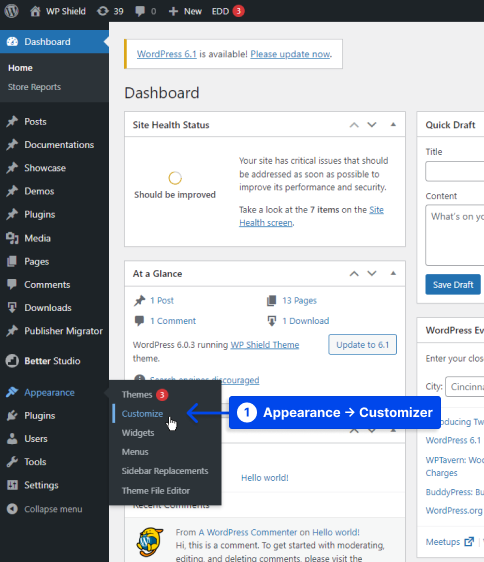
Task: Open the 1 Download link
Action: pos(305,321)
